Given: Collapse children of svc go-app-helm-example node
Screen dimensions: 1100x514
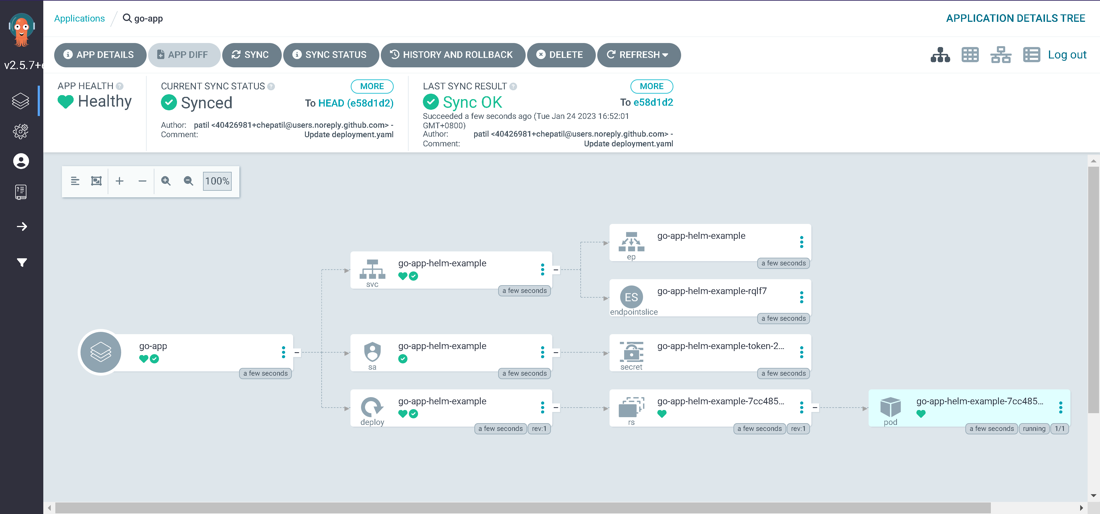Looking at the screenshot, I should coord(556,270).
